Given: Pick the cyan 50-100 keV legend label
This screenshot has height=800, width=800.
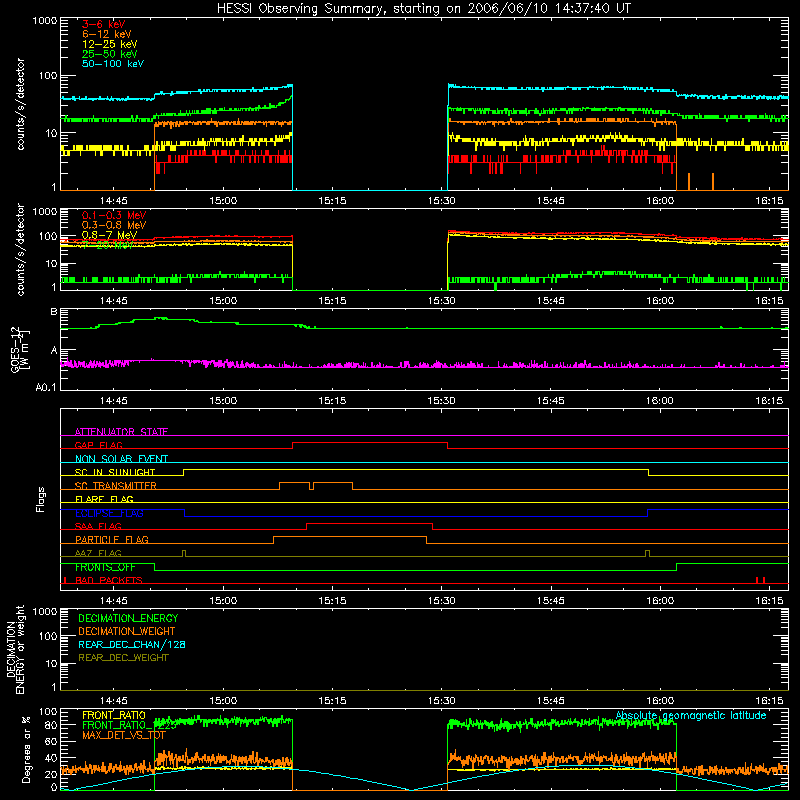Looking at the screenshot, I should (113, 63).
